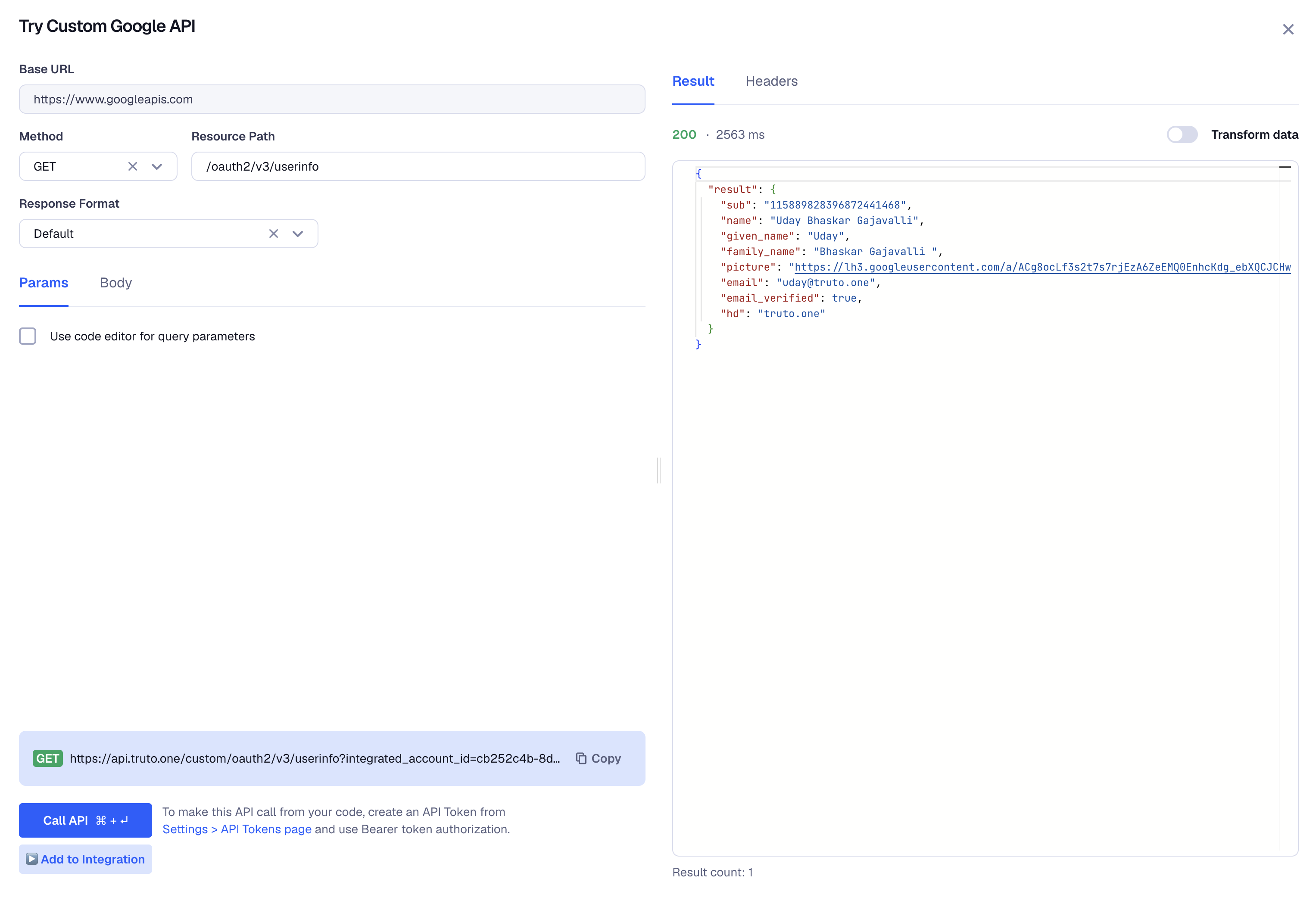Expand the Method dropdown chevron
Screen dimensions: 1316x910
coord(157,166)
